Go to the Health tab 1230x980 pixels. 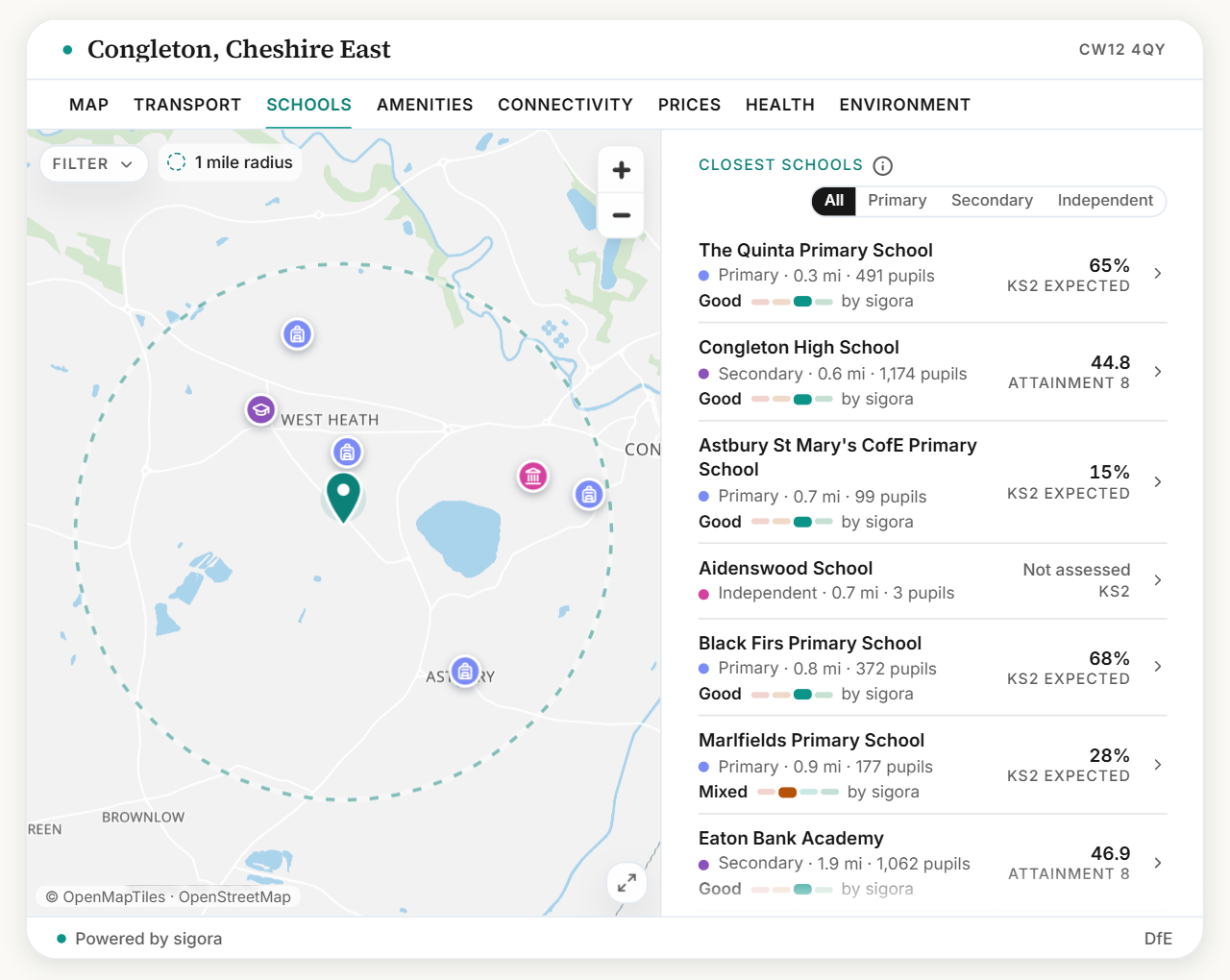point(780,105)
